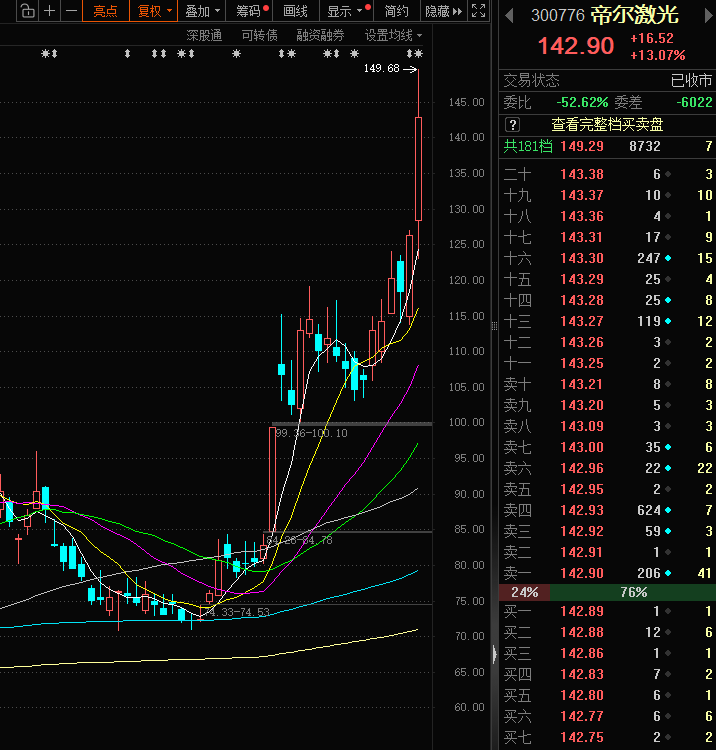Image resolution: width=716 pixels, height=750 pixels.
Task: Click the 买七 bid price 142.75
Action: click(x=582, y=737)
